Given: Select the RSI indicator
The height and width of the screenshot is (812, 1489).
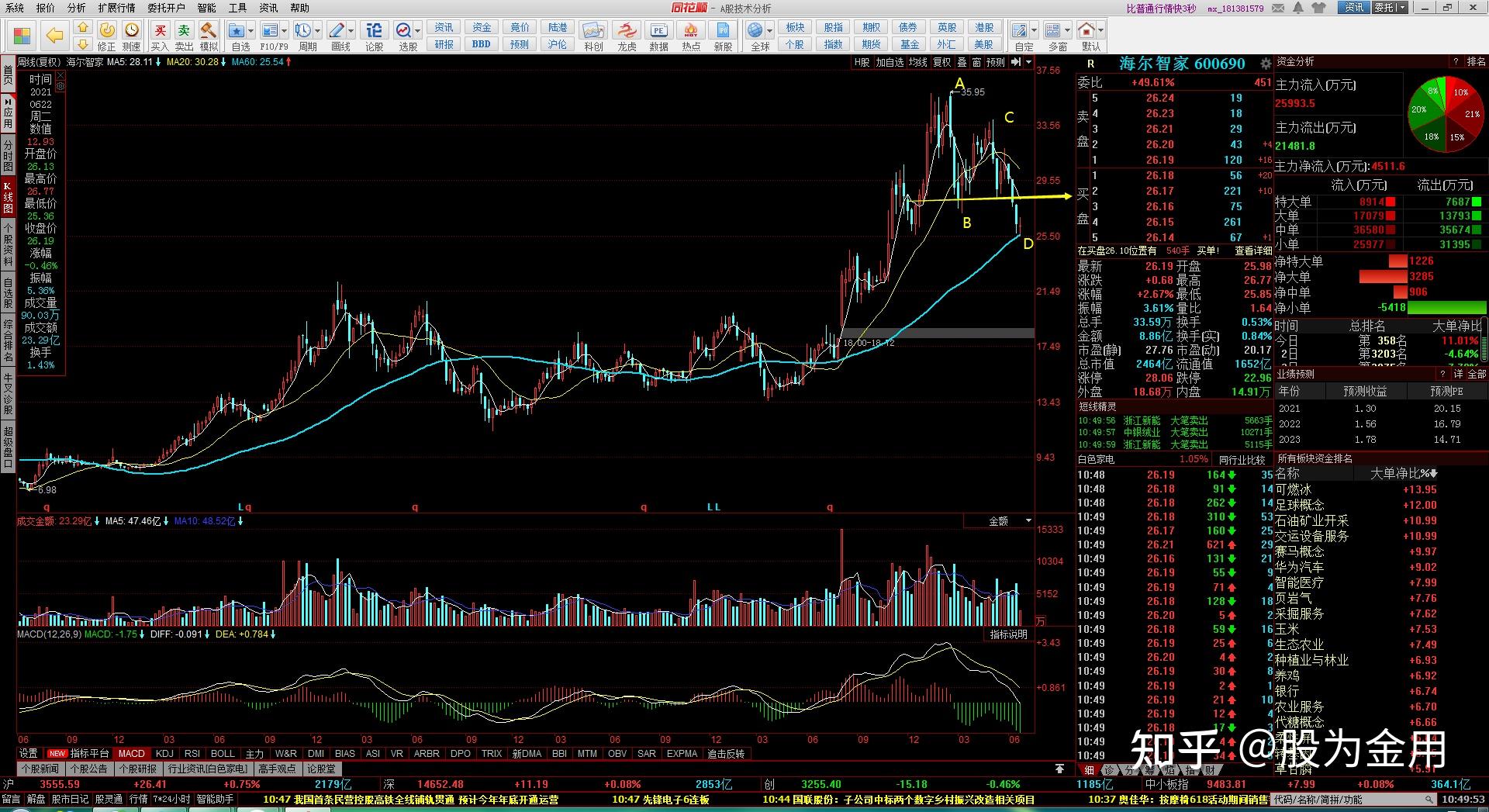Looking at the screenshot, I should pos(192,753).
